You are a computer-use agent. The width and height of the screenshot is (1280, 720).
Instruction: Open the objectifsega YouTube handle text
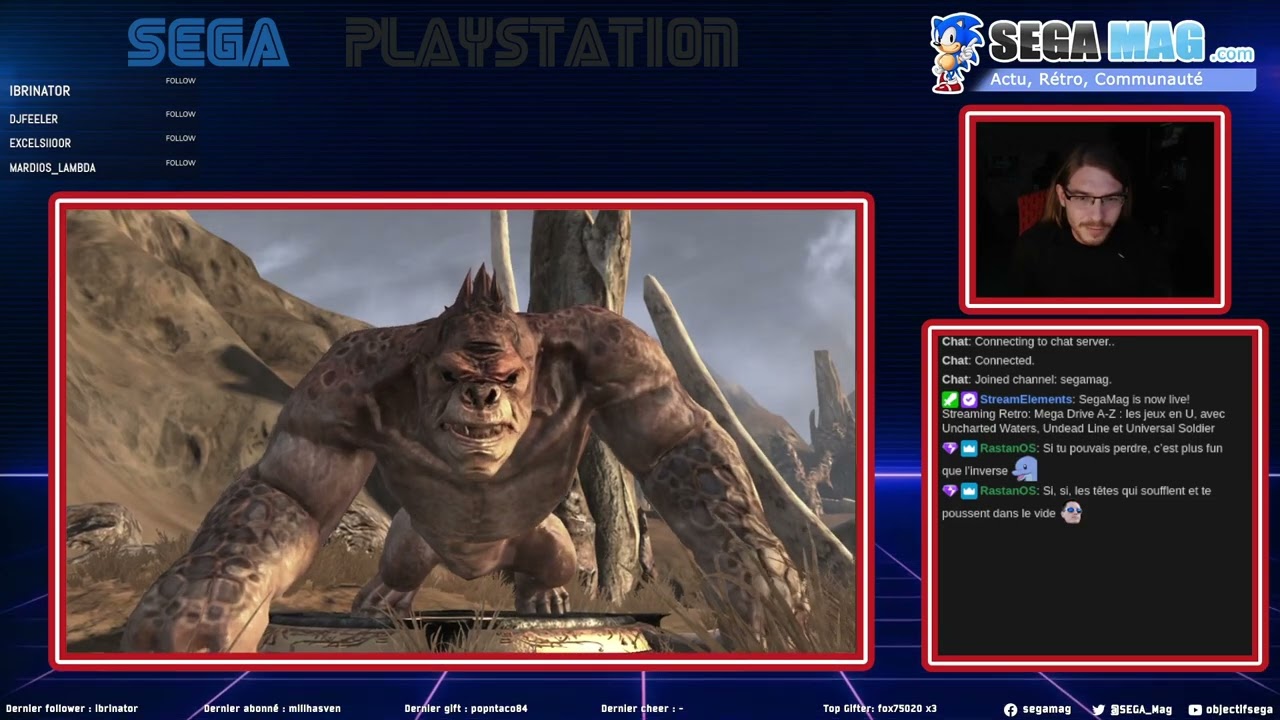coord(1240,709)
